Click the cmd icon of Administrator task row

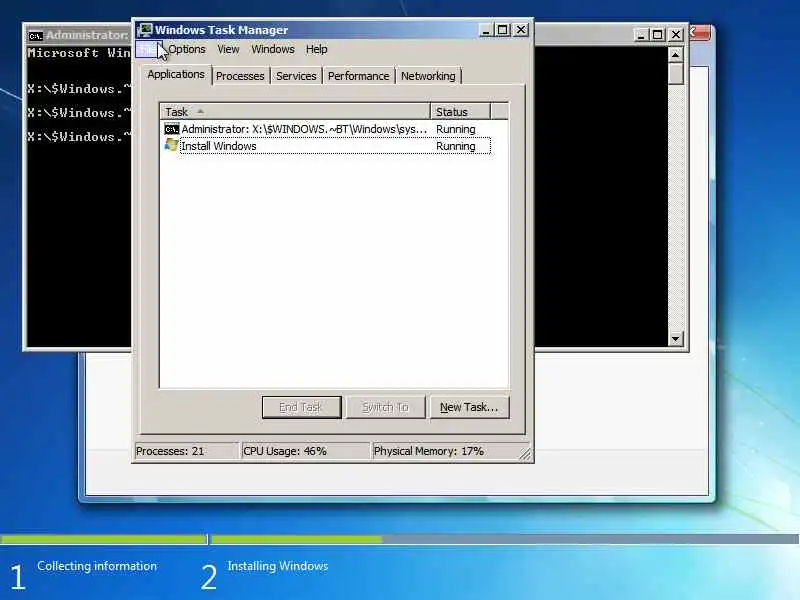click(171, 129)
